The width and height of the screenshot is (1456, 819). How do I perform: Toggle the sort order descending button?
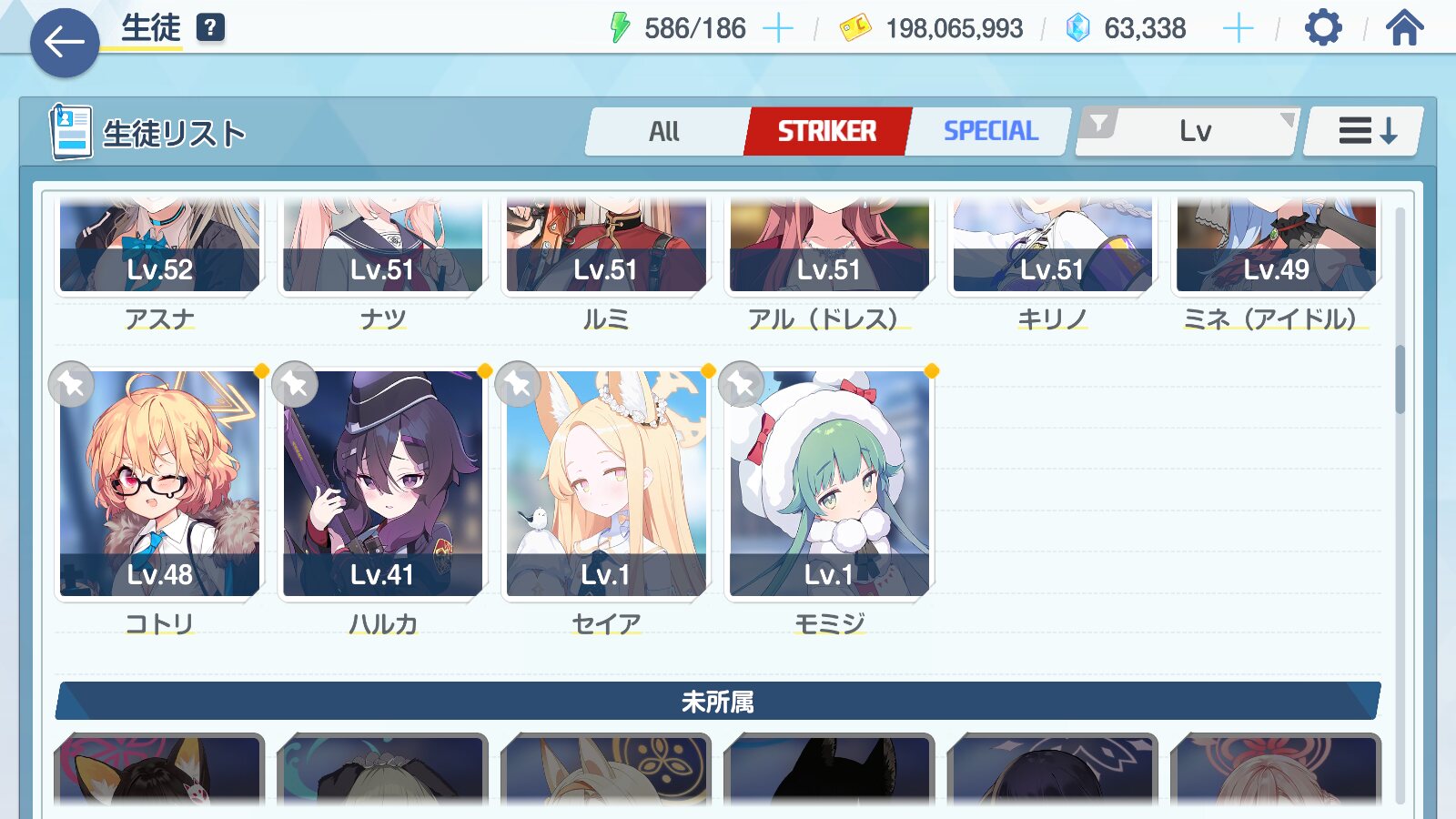(1365, 131)
